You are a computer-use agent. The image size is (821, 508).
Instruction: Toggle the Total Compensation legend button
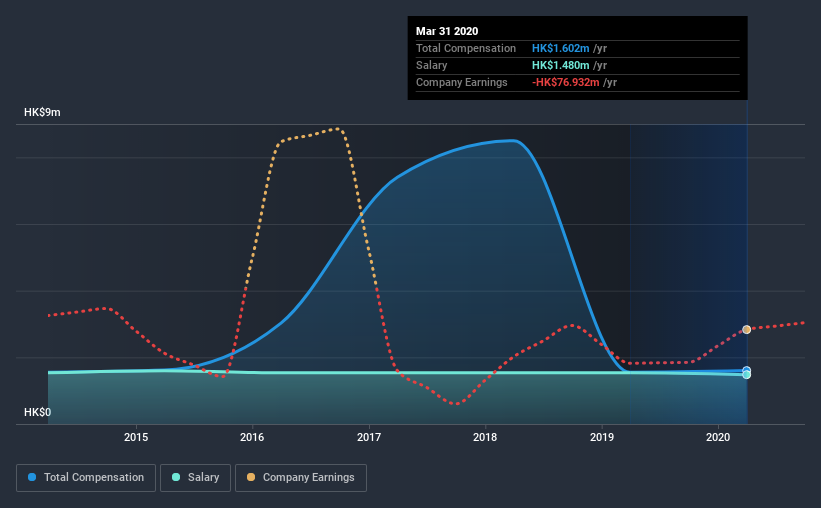click(x=86, y=478)
